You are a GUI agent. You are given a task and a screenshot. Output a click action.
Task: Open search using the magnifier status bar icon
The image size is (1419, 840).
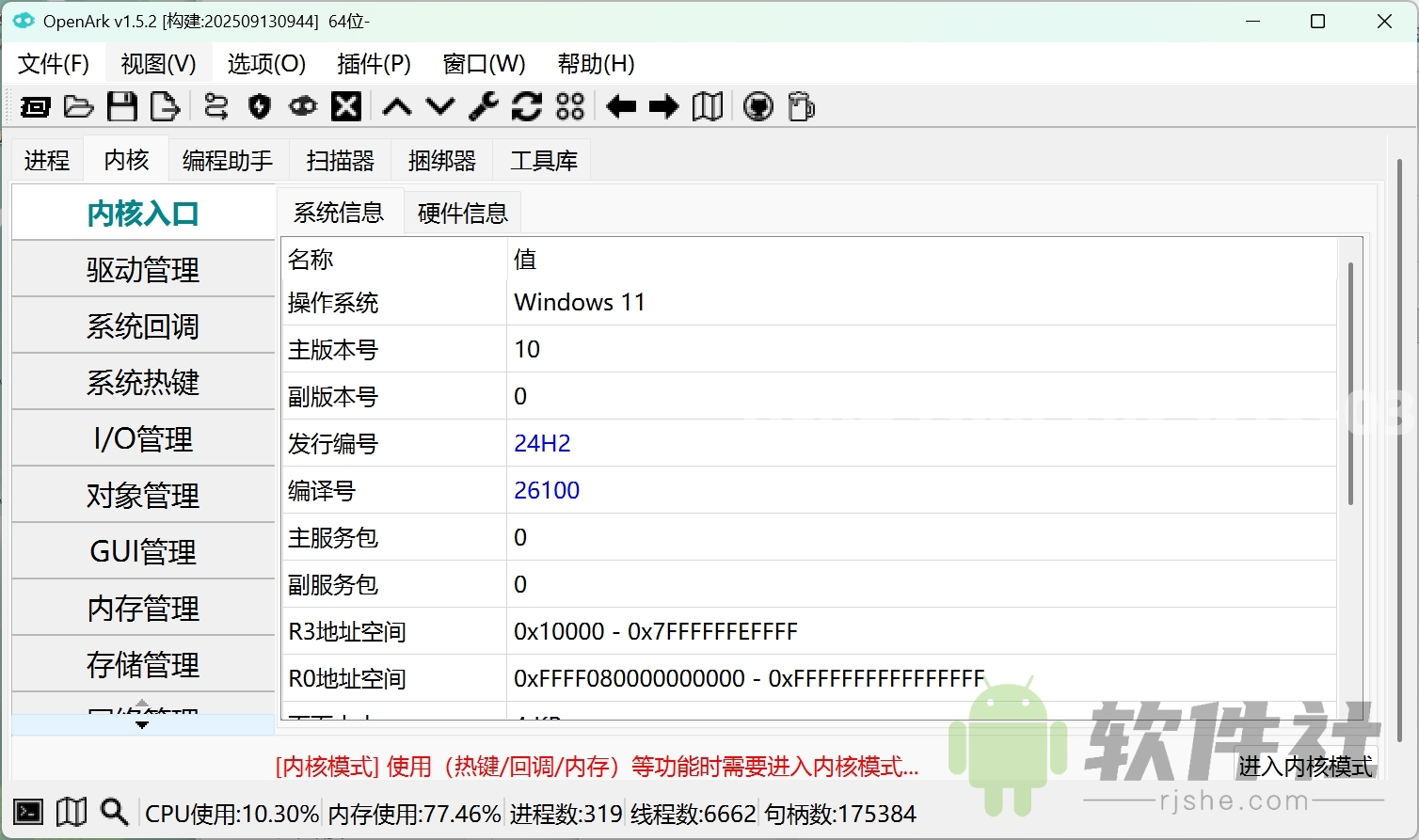click(114, 811)
